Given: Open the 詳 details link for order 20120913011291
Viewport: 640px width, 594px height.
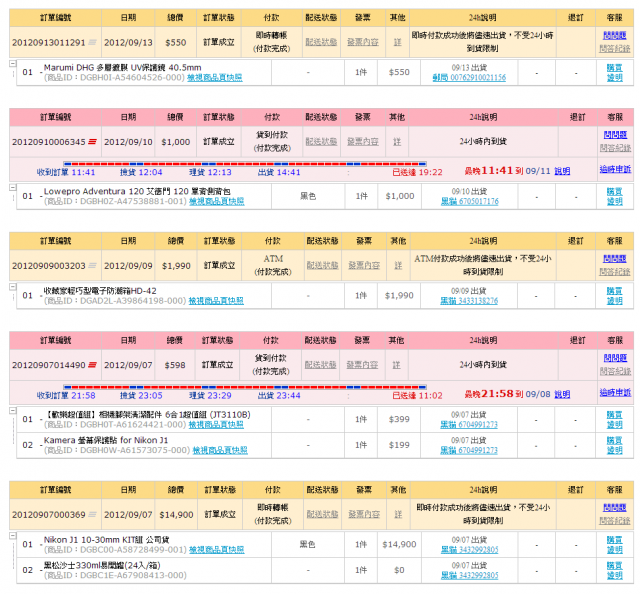Looking at the screenshot, I should coord(398,42).
